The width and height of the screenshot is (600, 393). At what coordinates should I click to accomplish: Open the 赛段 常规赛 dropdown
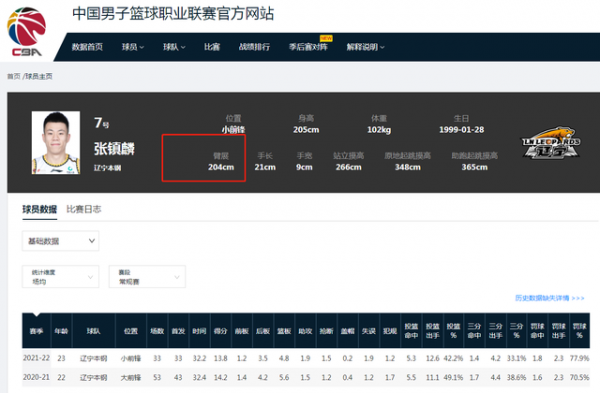pyautogui.click(x=147, y=277)
